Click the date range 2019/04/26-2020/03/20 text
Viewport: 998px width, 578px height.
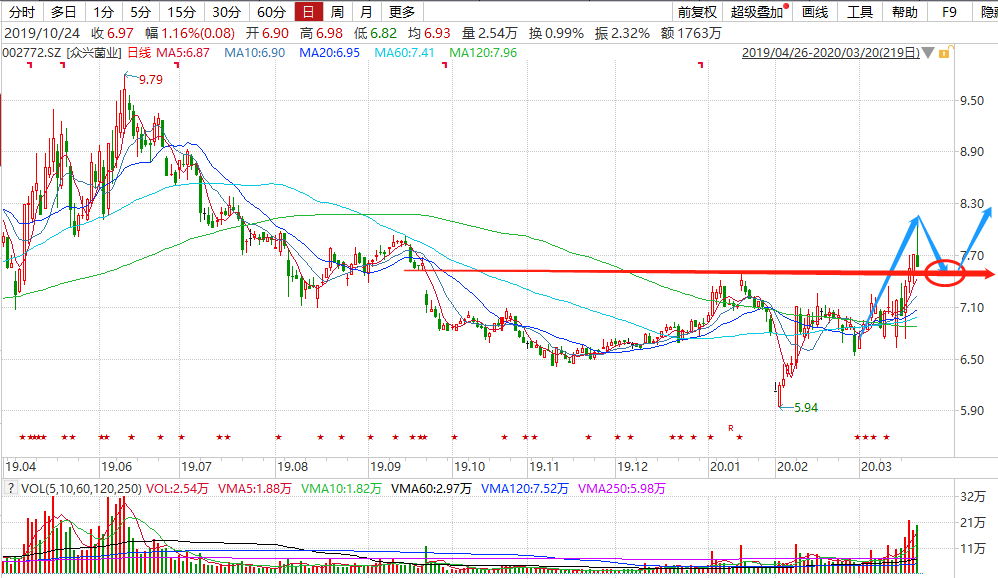(x=831, y=52)
